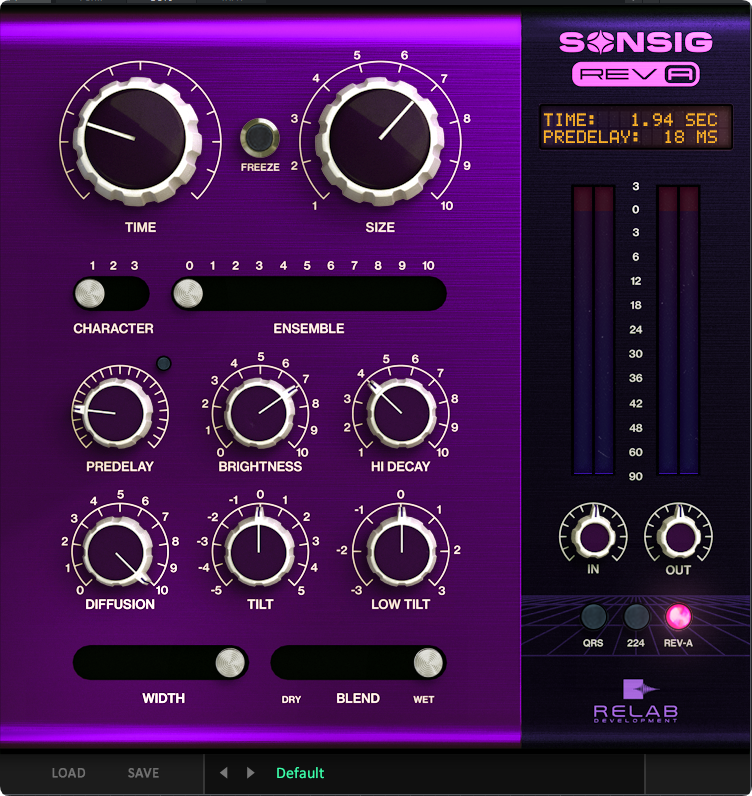This screenshot has width=752, height=796.
Task: Click the large SIZE knob
Action: pos(379,141)
